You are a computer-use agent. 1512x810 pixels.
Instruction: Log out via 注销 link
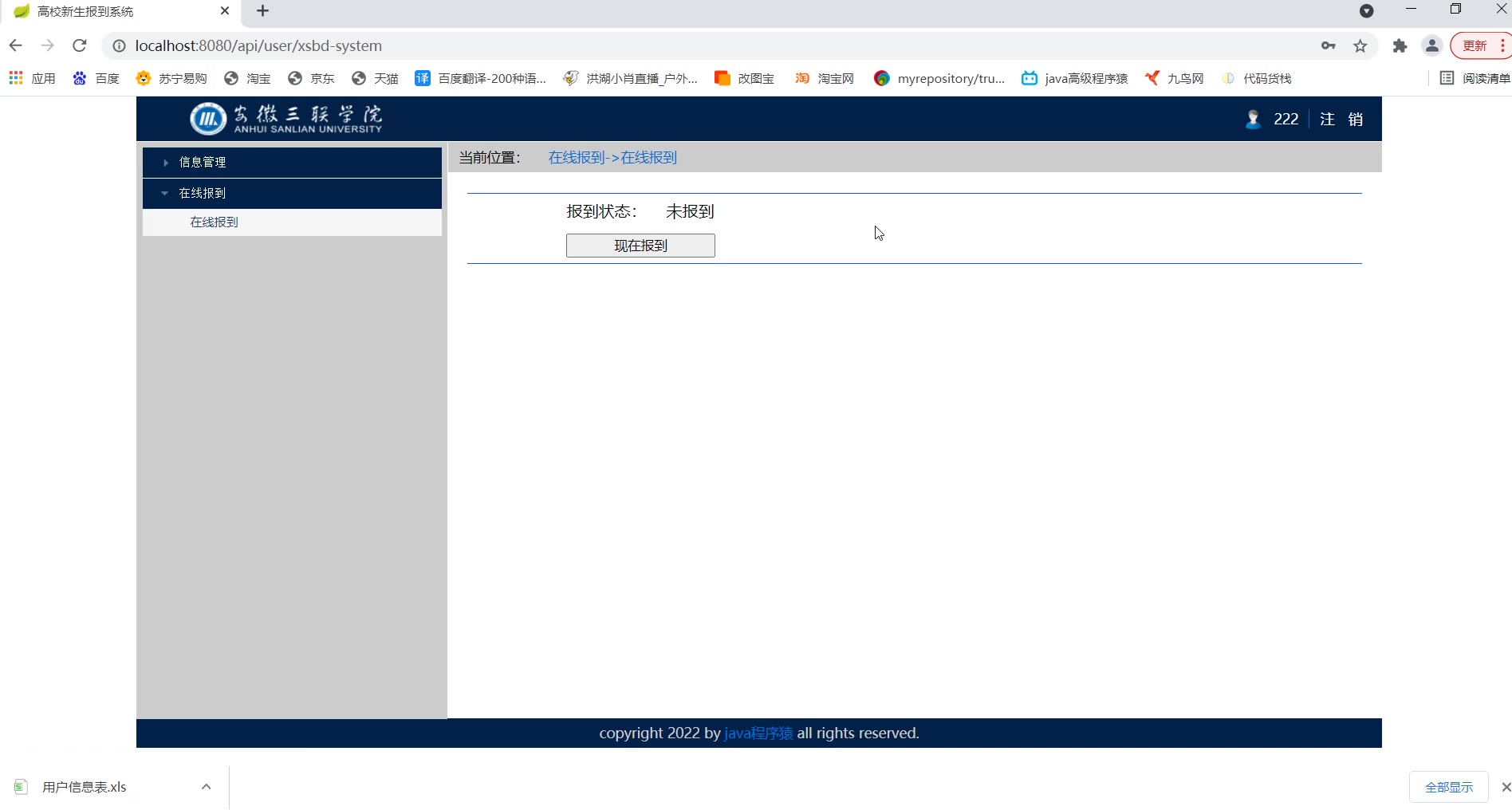pyautogui.click(x=1341, y=120)
